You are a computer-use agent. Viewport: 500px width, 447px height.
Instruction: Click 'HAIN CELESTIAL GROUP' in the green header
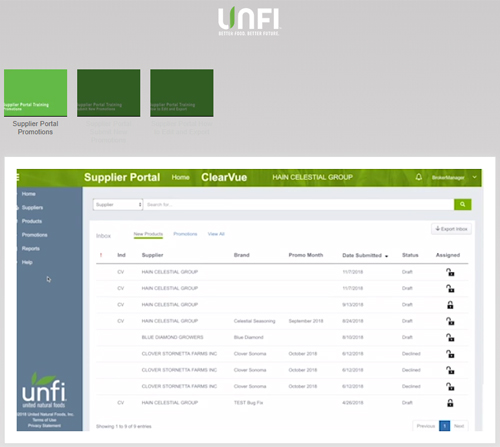click(312, 177)
